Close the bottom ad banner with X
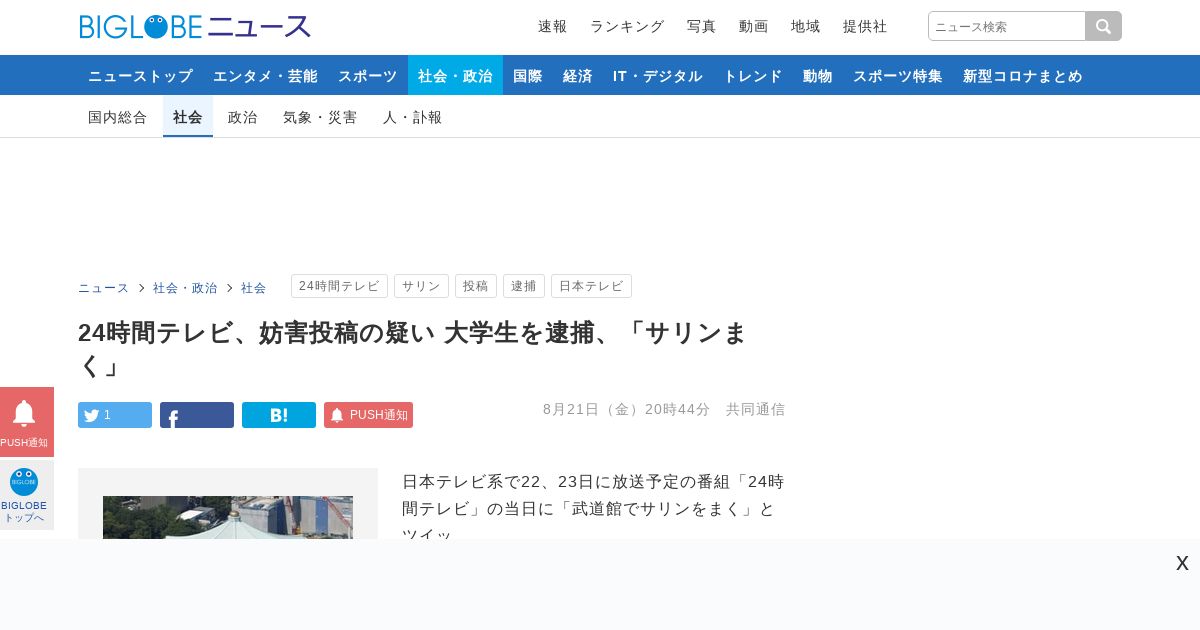Image resolution: width=1200 pixels, height=630 pixels. tap(1182, 563)
